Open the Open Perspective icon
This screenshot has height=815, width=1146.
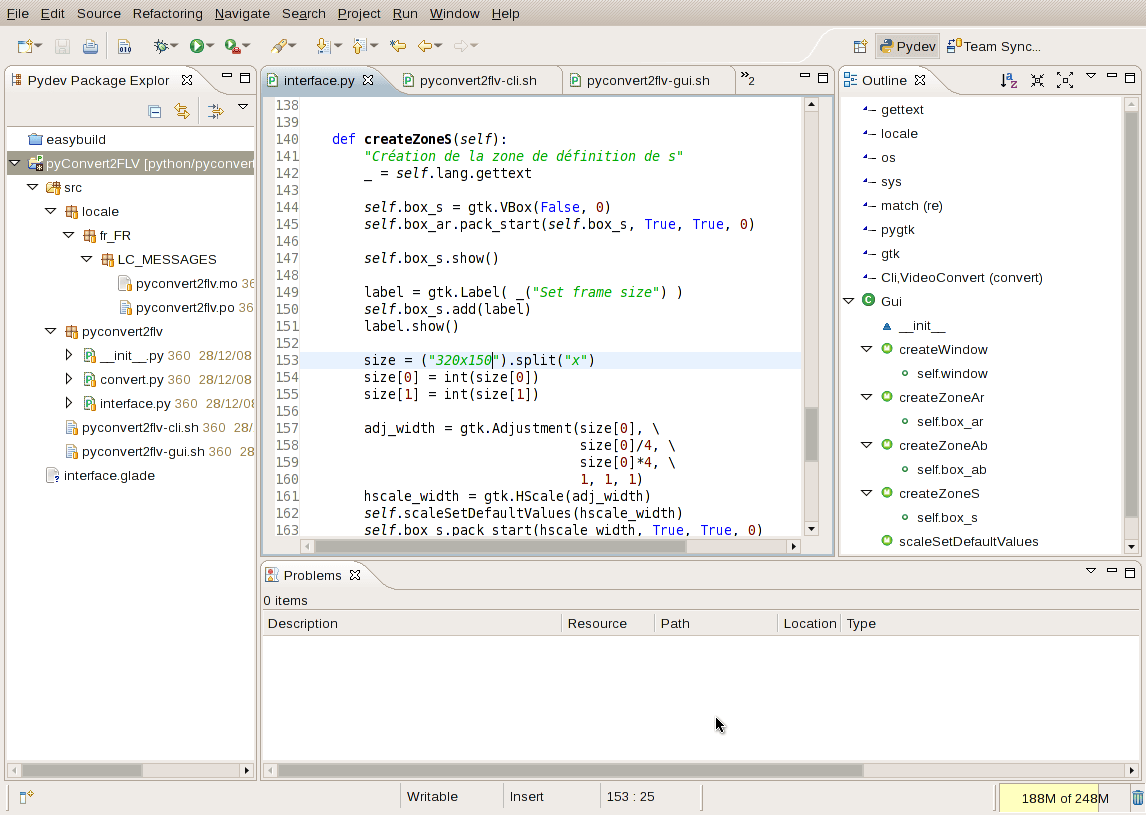(x=859, y=46)
